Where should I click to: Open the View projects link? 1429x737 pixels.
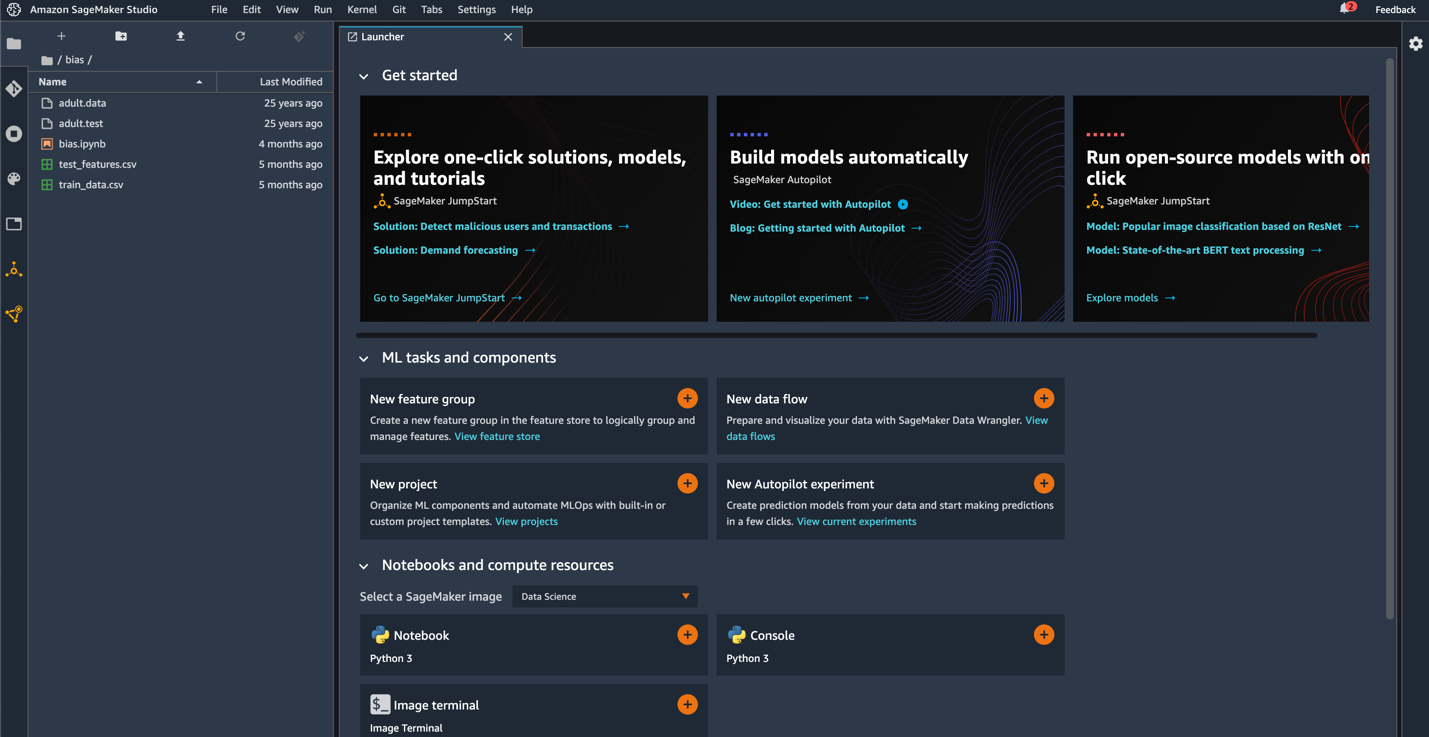click(526, 522)
